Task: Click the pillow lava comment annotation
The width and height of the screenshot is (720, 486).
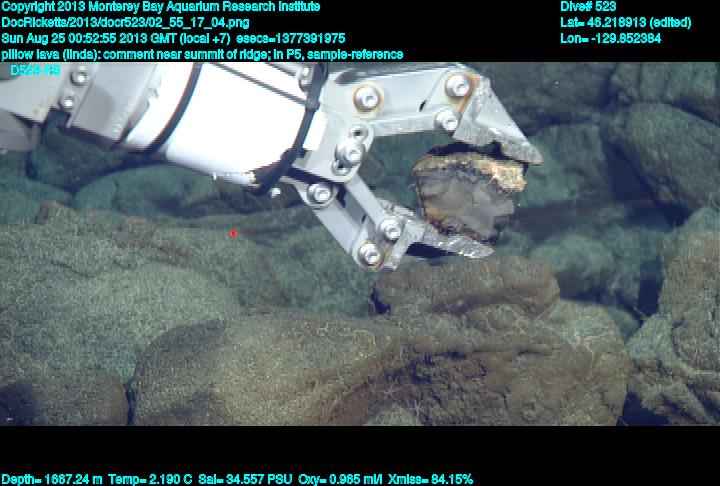Action: (202, 54)
